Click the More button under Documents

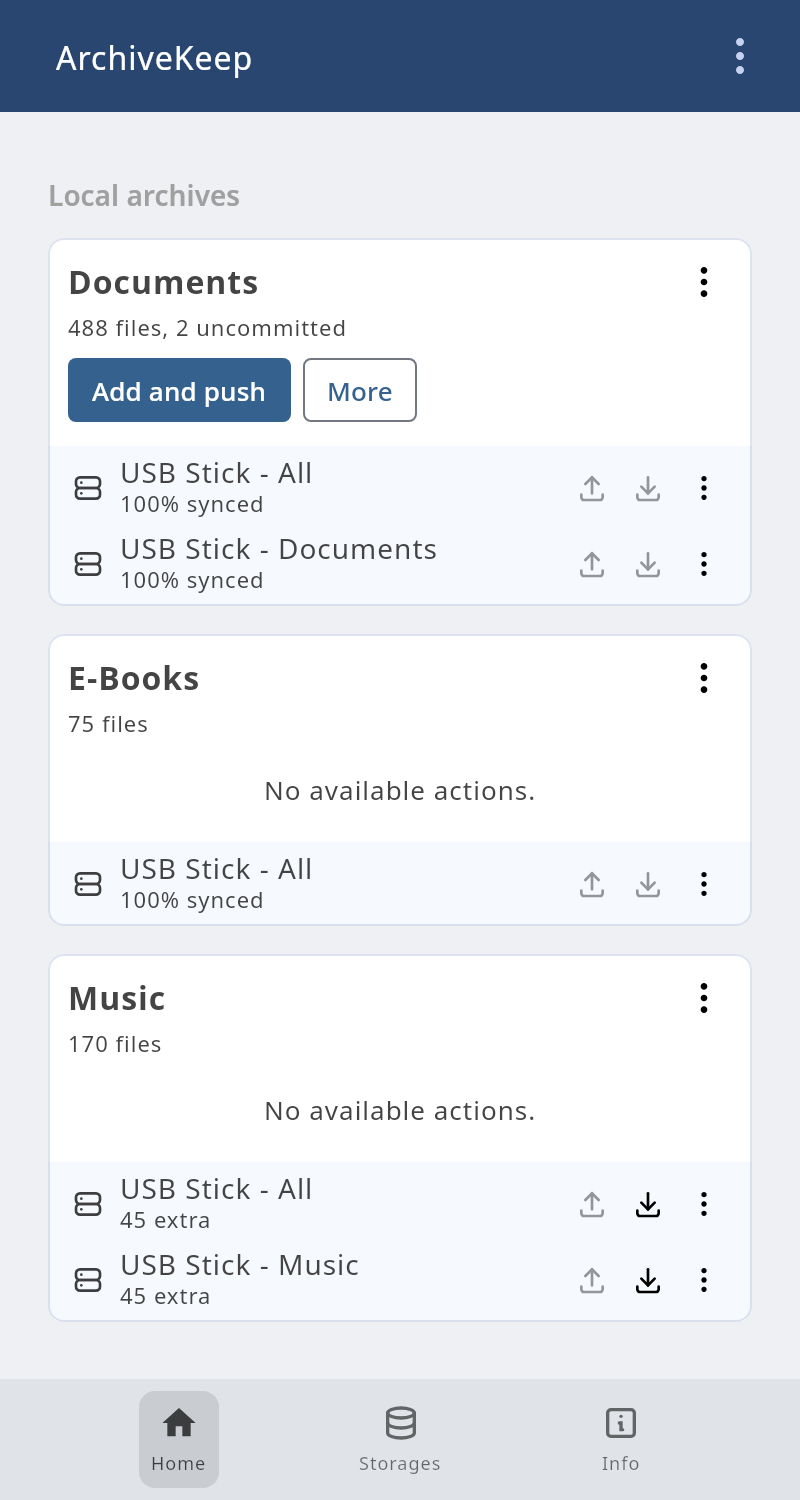click(x=360, y=390)
